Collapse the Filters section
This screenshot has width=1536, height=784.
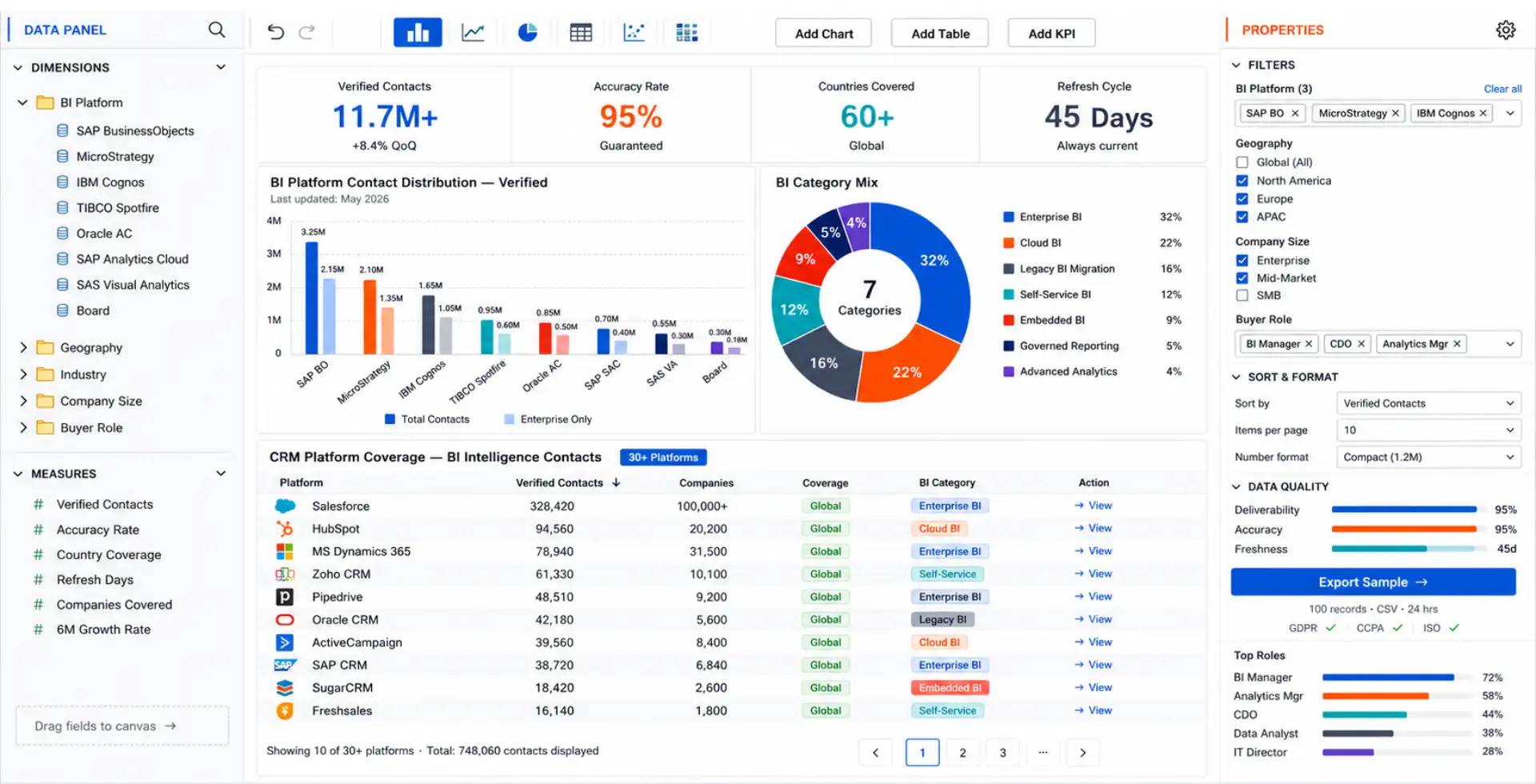[1236, 65]
